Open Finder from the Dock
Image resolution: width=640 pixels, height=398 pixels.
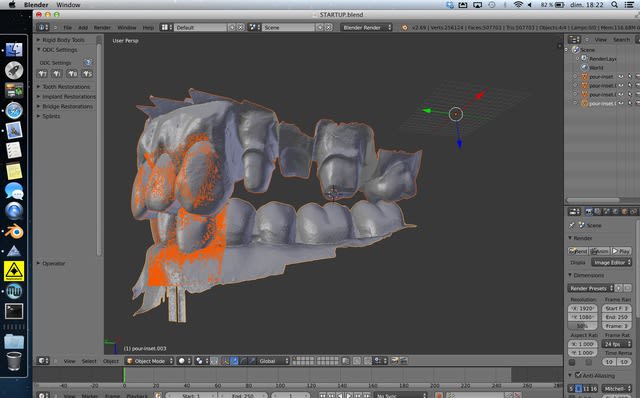pos(14,50)
